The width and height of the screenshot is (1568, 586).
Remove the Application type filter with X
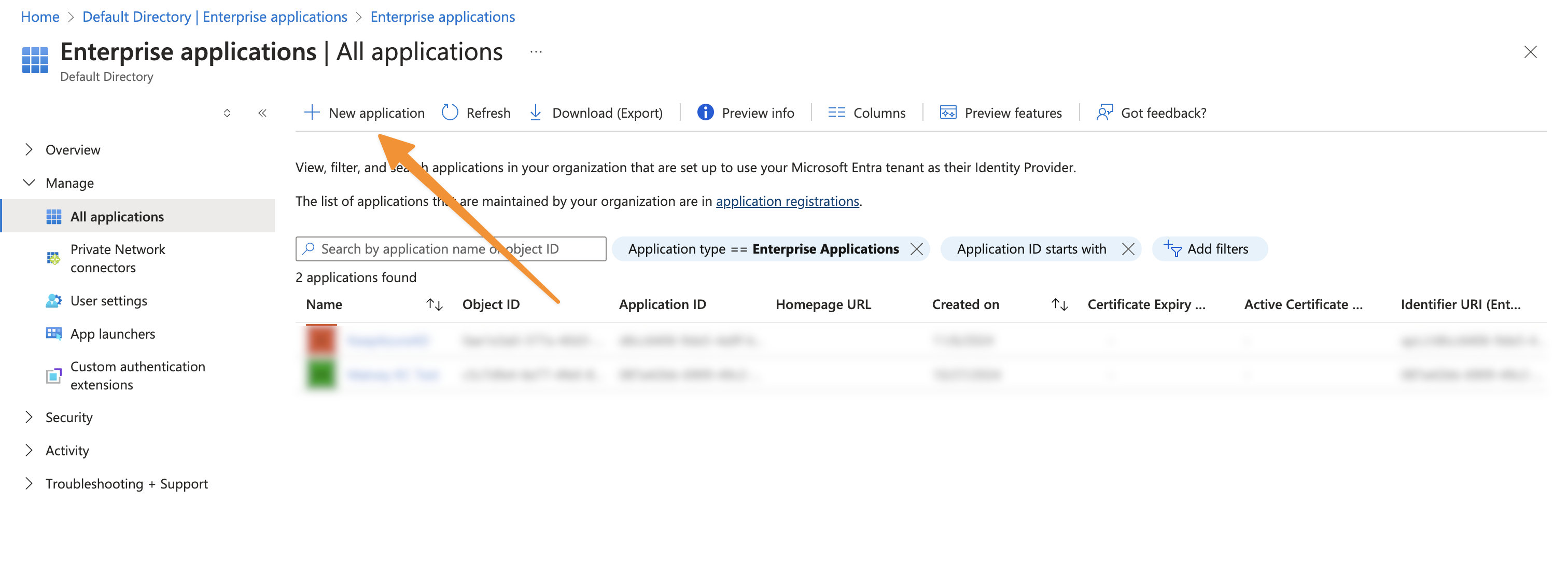pyautogui.click(x=916, y=249)
